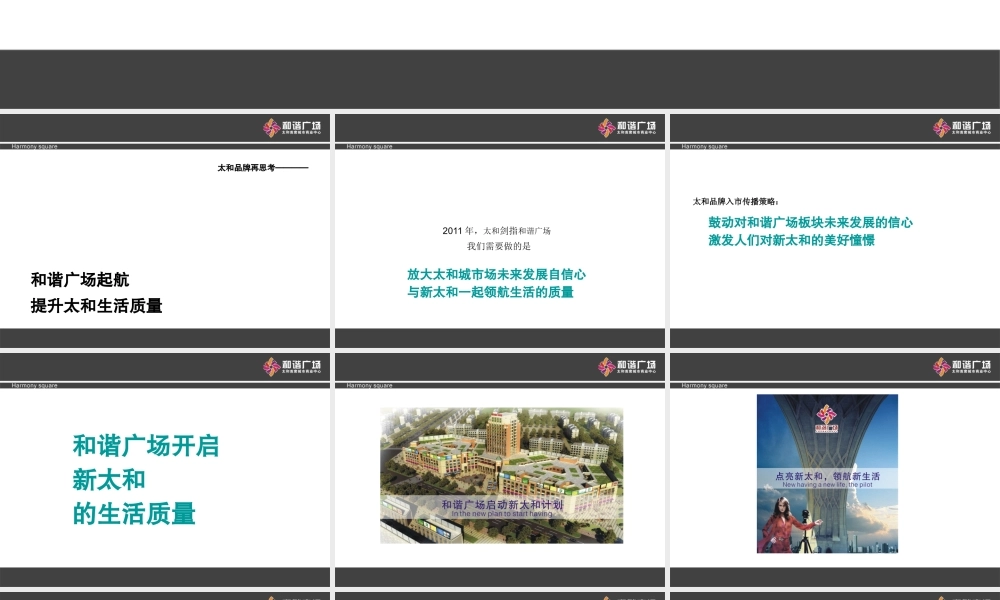Click the 和谐广场启动新太和计划 banner on building image
The height and width of the screenshot is (600, 1000).
pyautogui.click(x=501, y=505)
